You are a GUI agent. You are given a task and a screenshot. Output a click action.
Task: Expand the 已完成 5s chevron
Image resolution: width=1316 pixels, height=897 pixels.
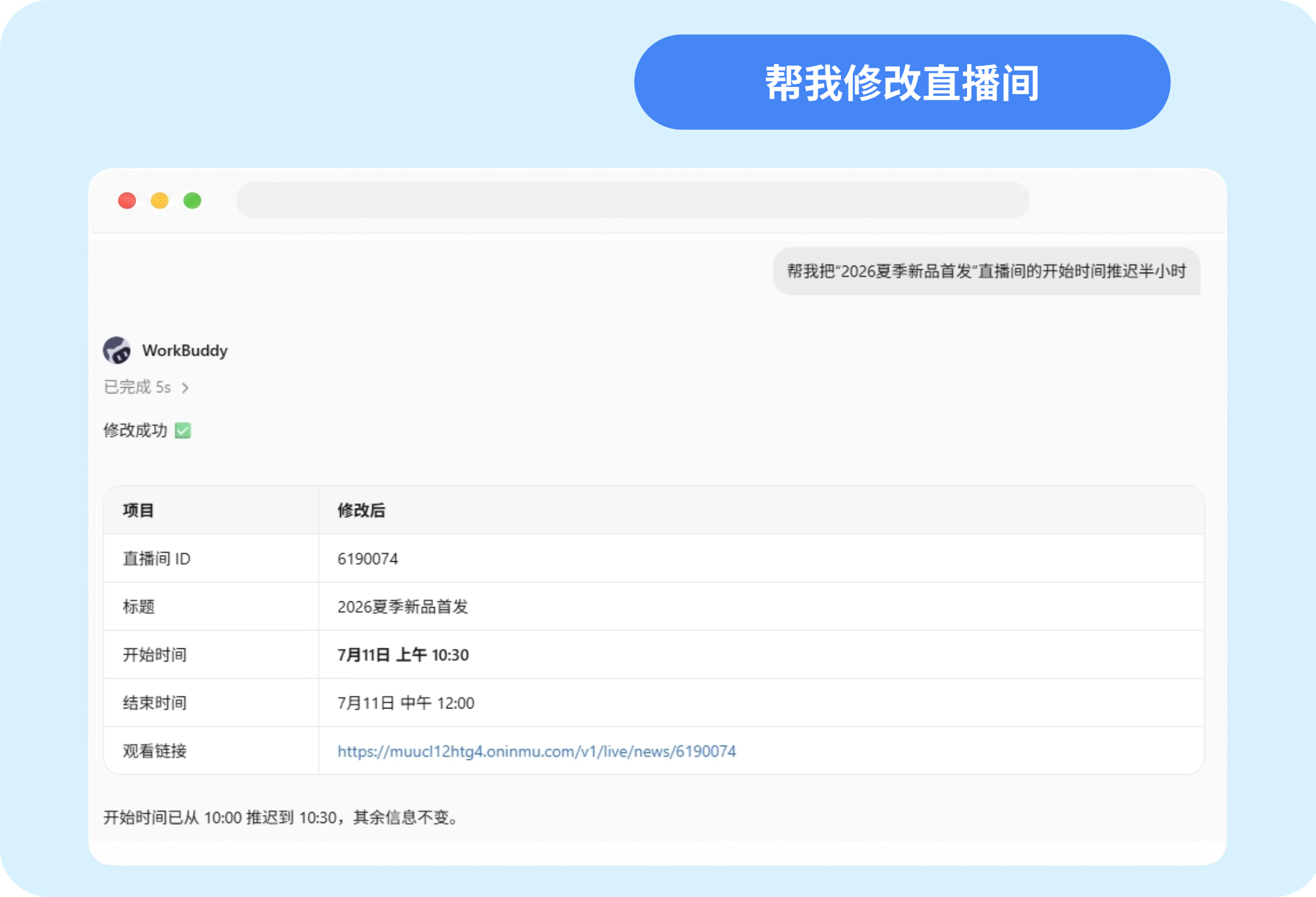click(185, 388)
